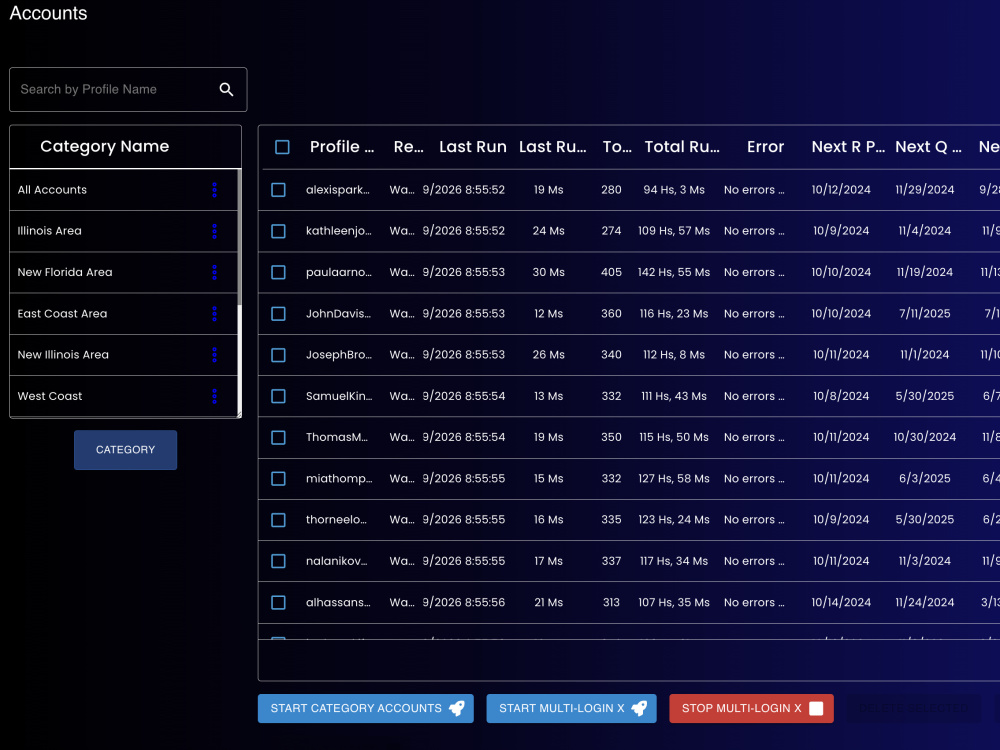Select the New Florida Area category
The image size is (1000, 750).
(x=124, y=272)
